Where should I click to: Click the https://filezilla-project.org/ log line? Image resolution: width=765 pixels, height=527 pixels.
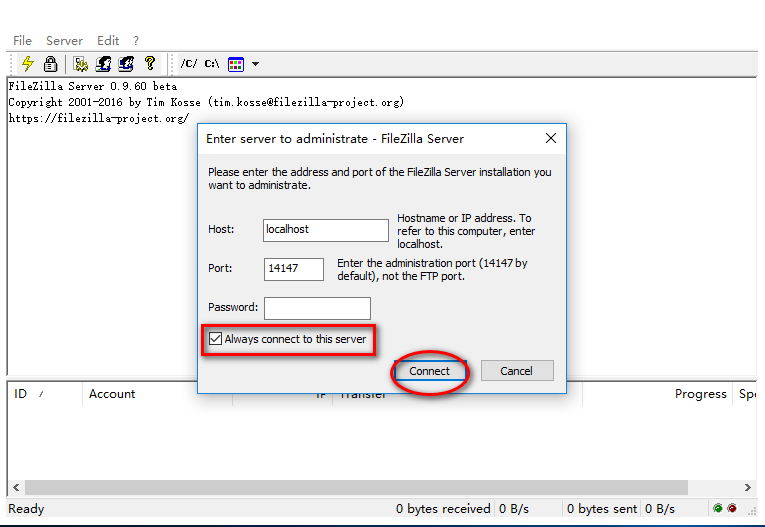(x=99, y=118)
